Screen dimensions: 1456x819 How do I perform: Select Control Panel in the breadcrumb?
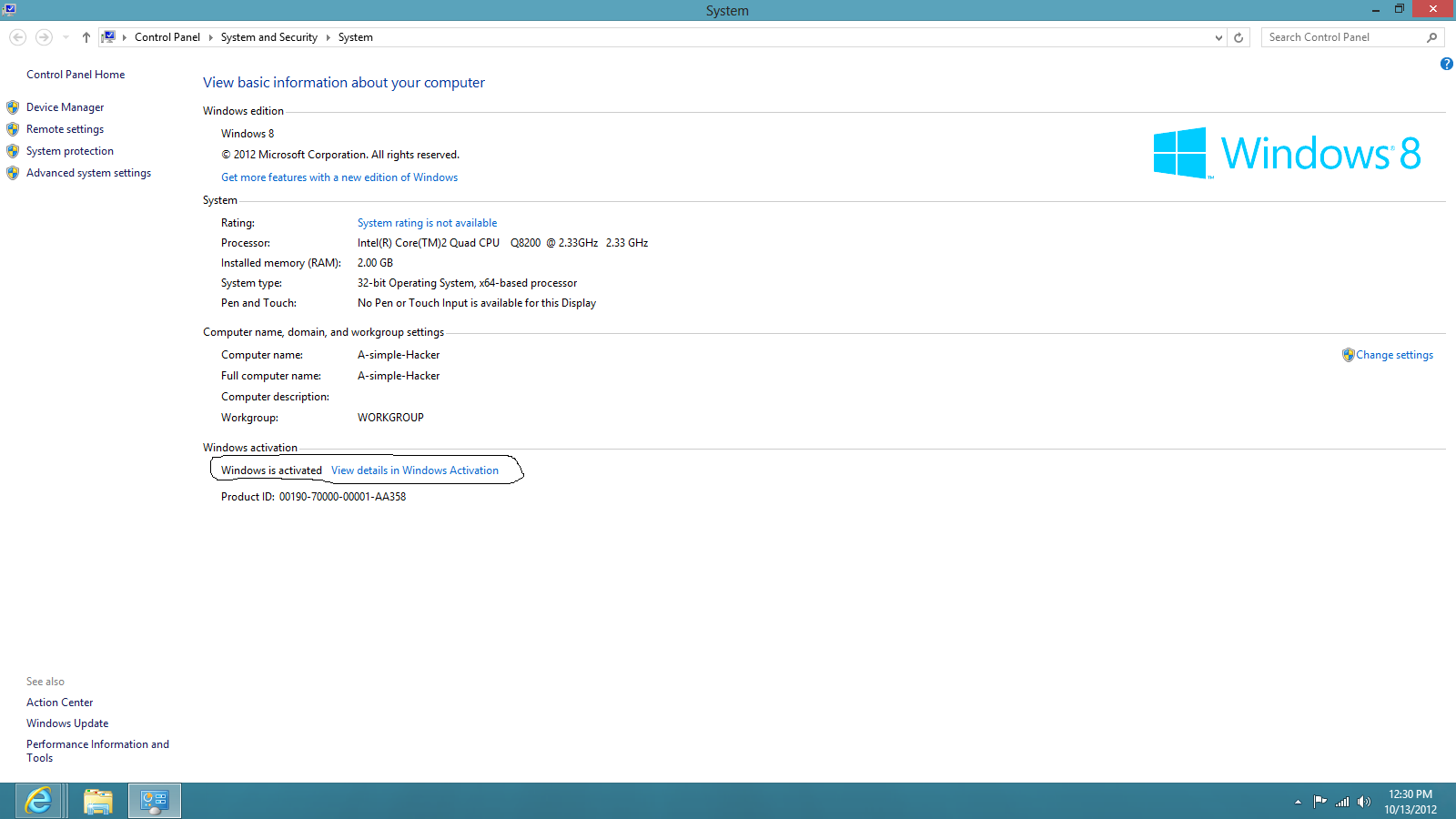click(167, 37)
